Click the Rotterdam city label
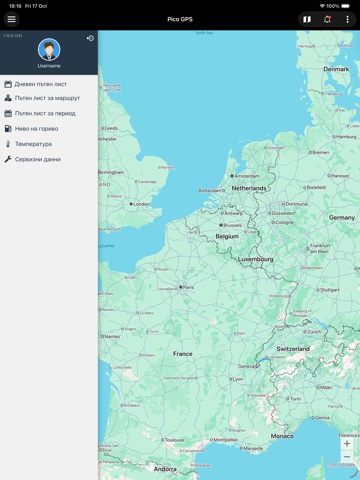 [210, 191]
